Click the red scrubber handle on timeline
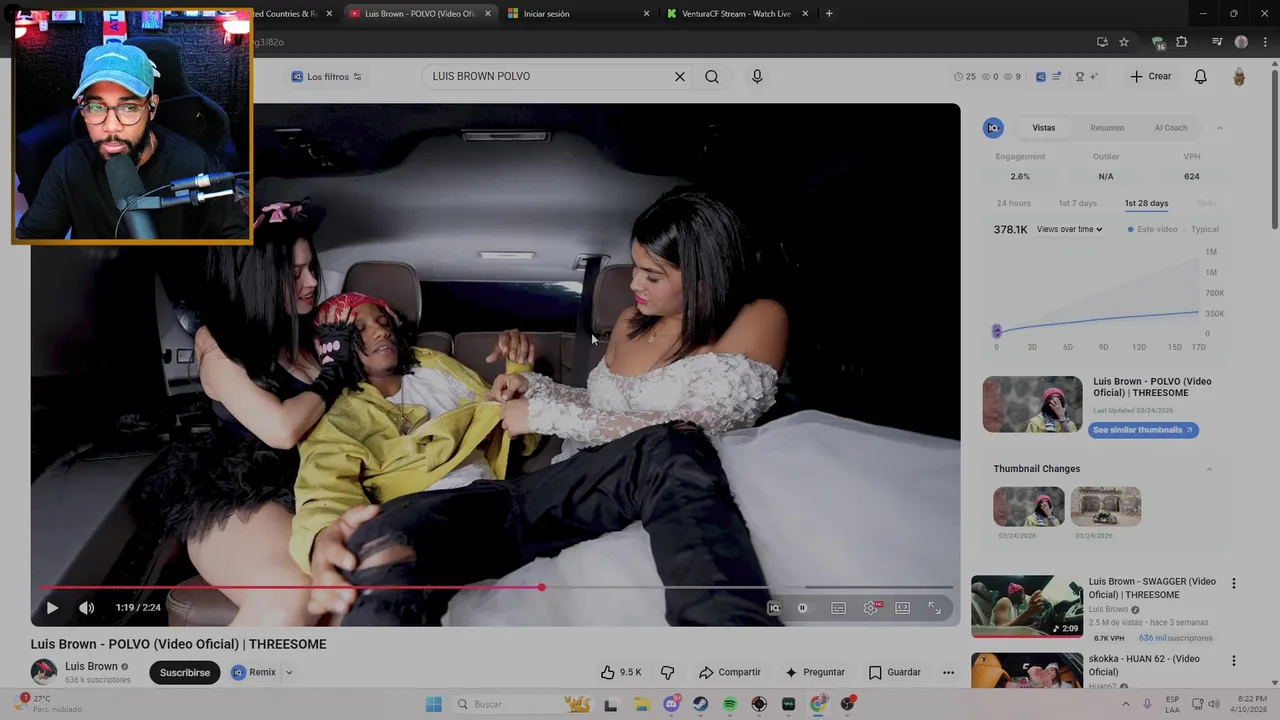Viewport: 1280px width, 720px height. [x=542, y=588]
